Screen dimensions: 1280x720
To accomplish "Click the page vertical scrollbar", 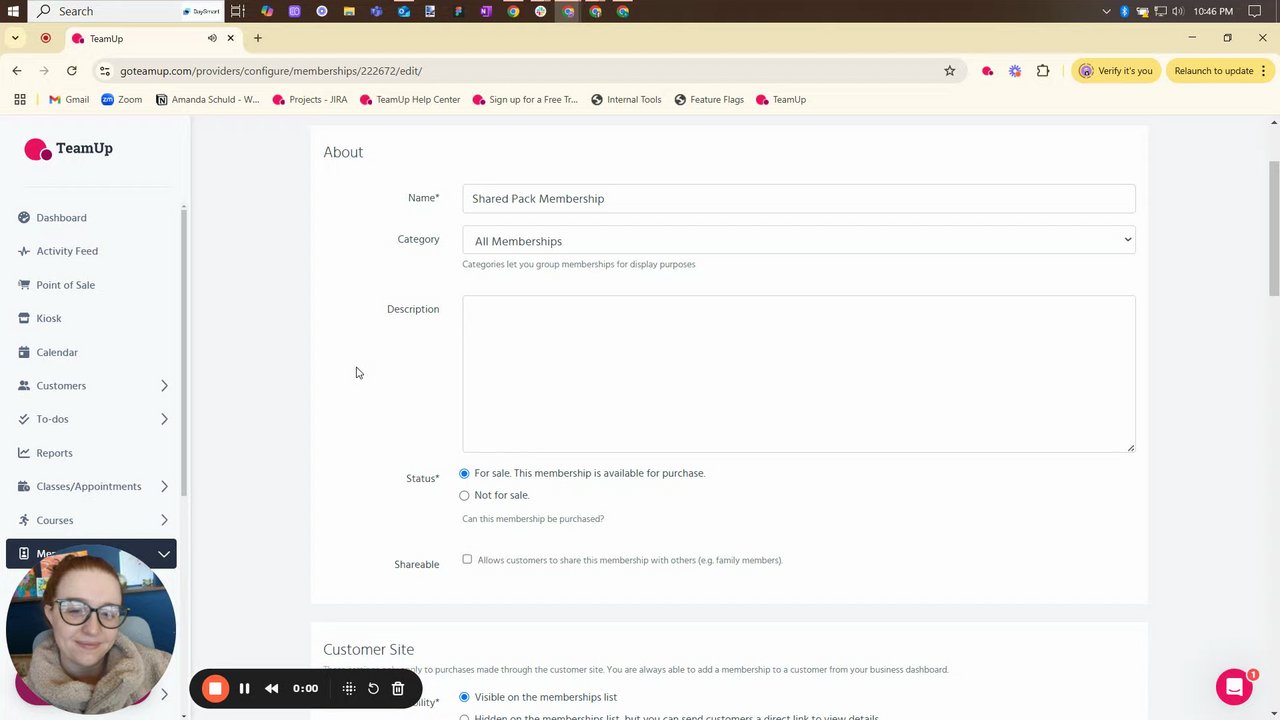I will click(1273, 228).
